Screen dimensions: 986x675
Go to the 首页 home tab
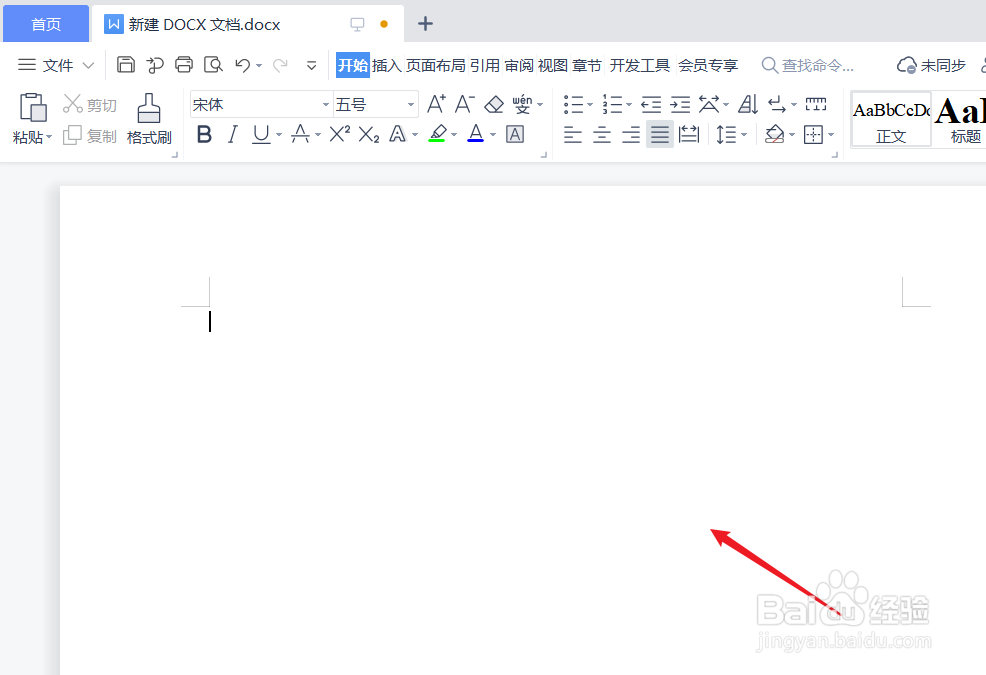click(46, 24)
